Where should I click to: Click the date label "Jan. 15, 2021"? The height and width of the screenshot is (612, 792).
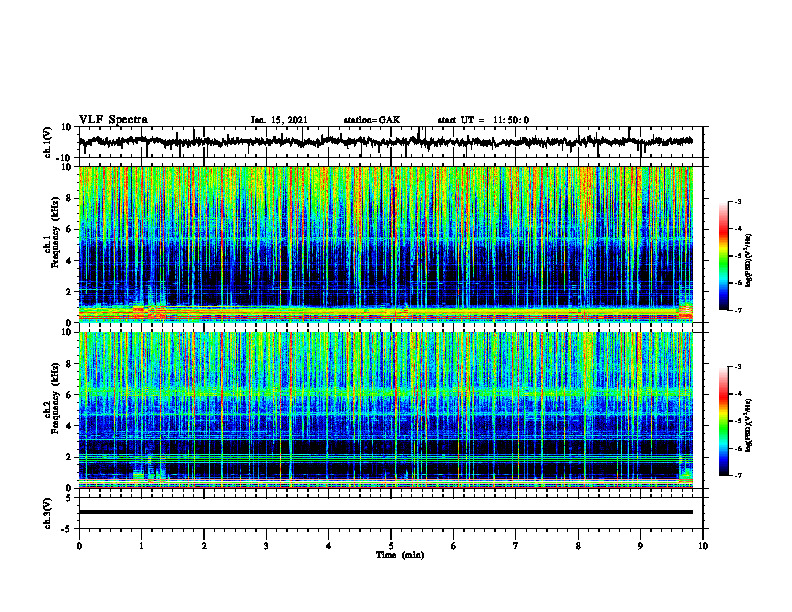tap(279, 120)
